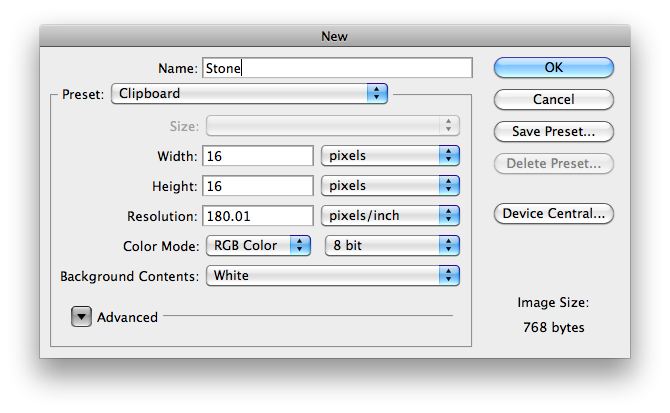Click the Width value field

[258, 156]
